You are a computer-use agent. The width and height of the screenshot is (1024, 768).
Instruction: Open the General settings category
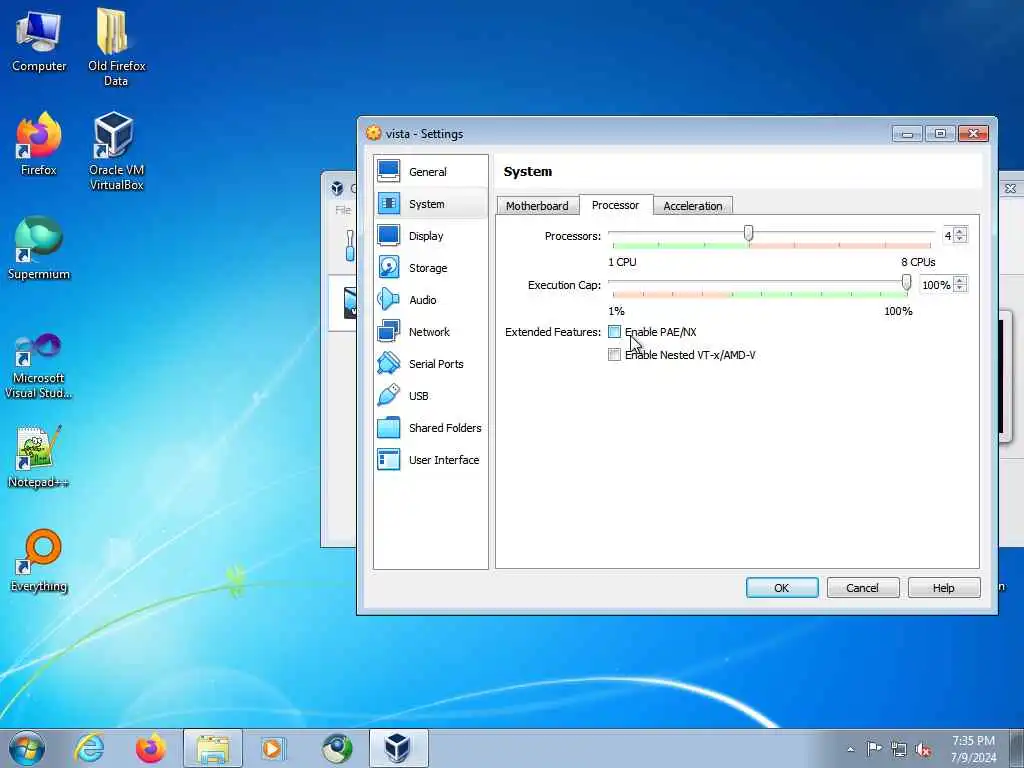(430, 172)
